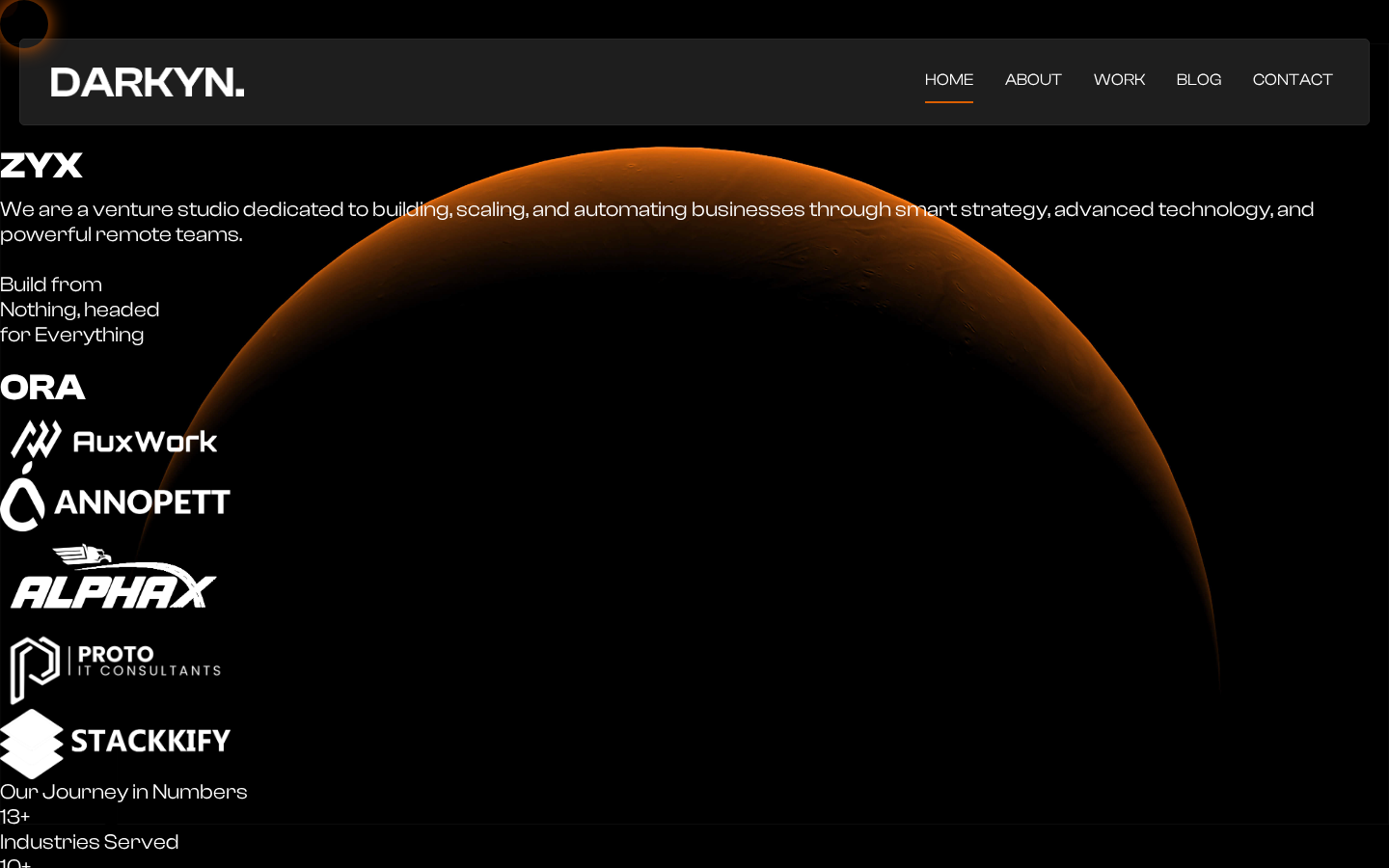The height and width of the screenshot is (868, 1389).
Task: Open the CONTACT page
Action: click(x=1293, y=80)
